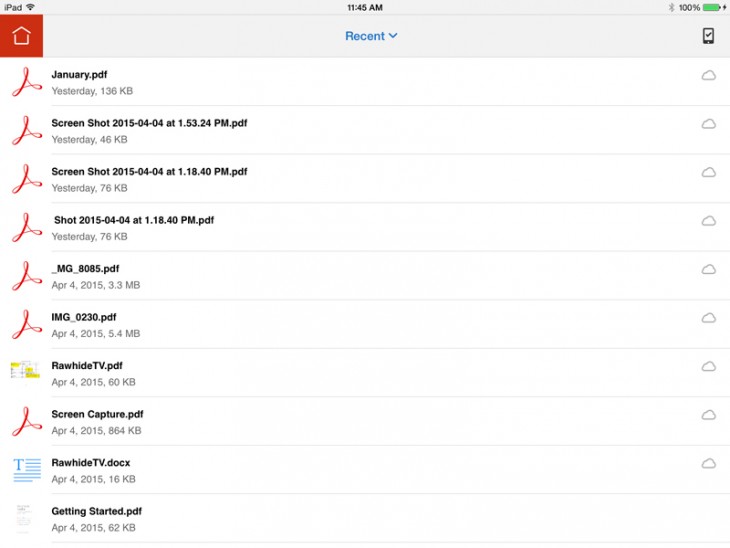Screen dimensions: 730x548
Task: Tap cloud icon for Screen Shot 1.53.24 PM.pdf
Action: click(708, 124)
